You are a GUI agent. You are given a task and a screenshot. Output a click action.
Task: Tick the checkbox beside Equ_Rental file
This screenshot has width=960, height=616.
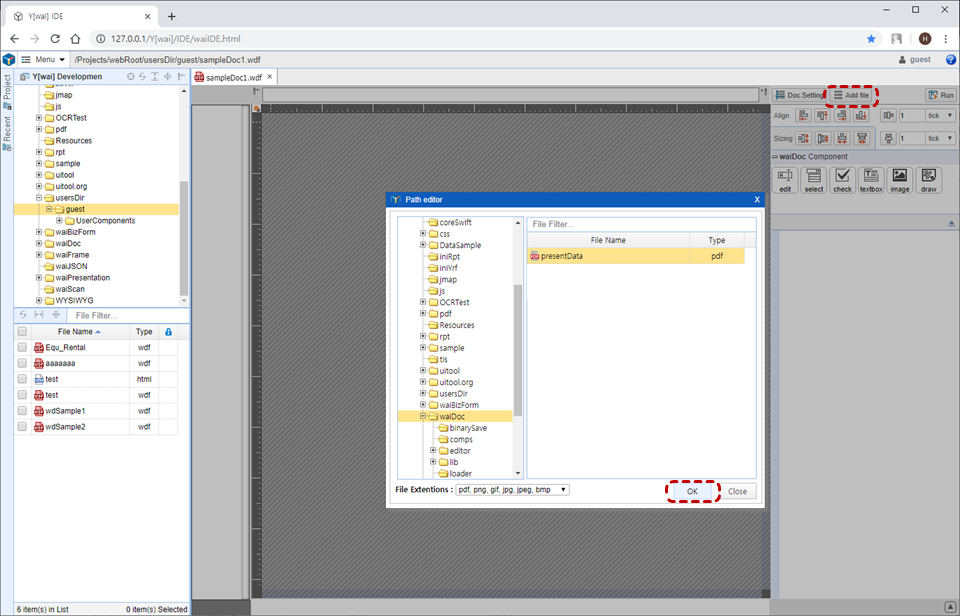tap(22, 347)
